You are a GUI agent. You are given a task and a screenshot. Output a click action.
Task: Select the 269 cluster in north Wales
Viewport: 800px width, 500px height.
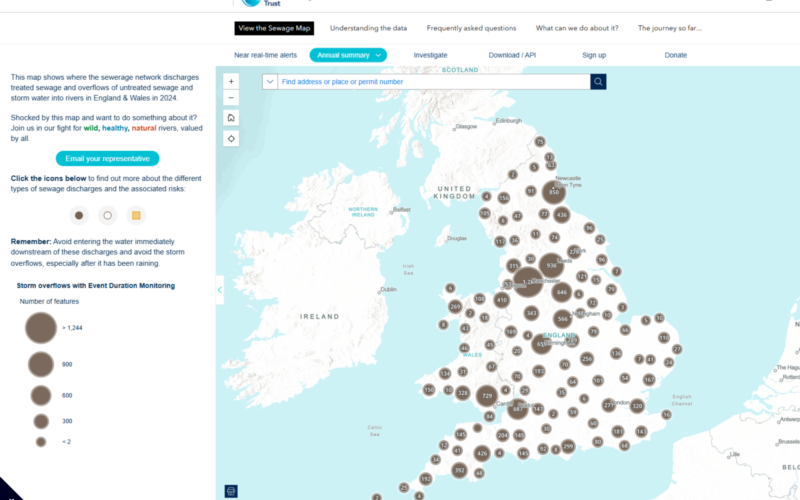455,307
